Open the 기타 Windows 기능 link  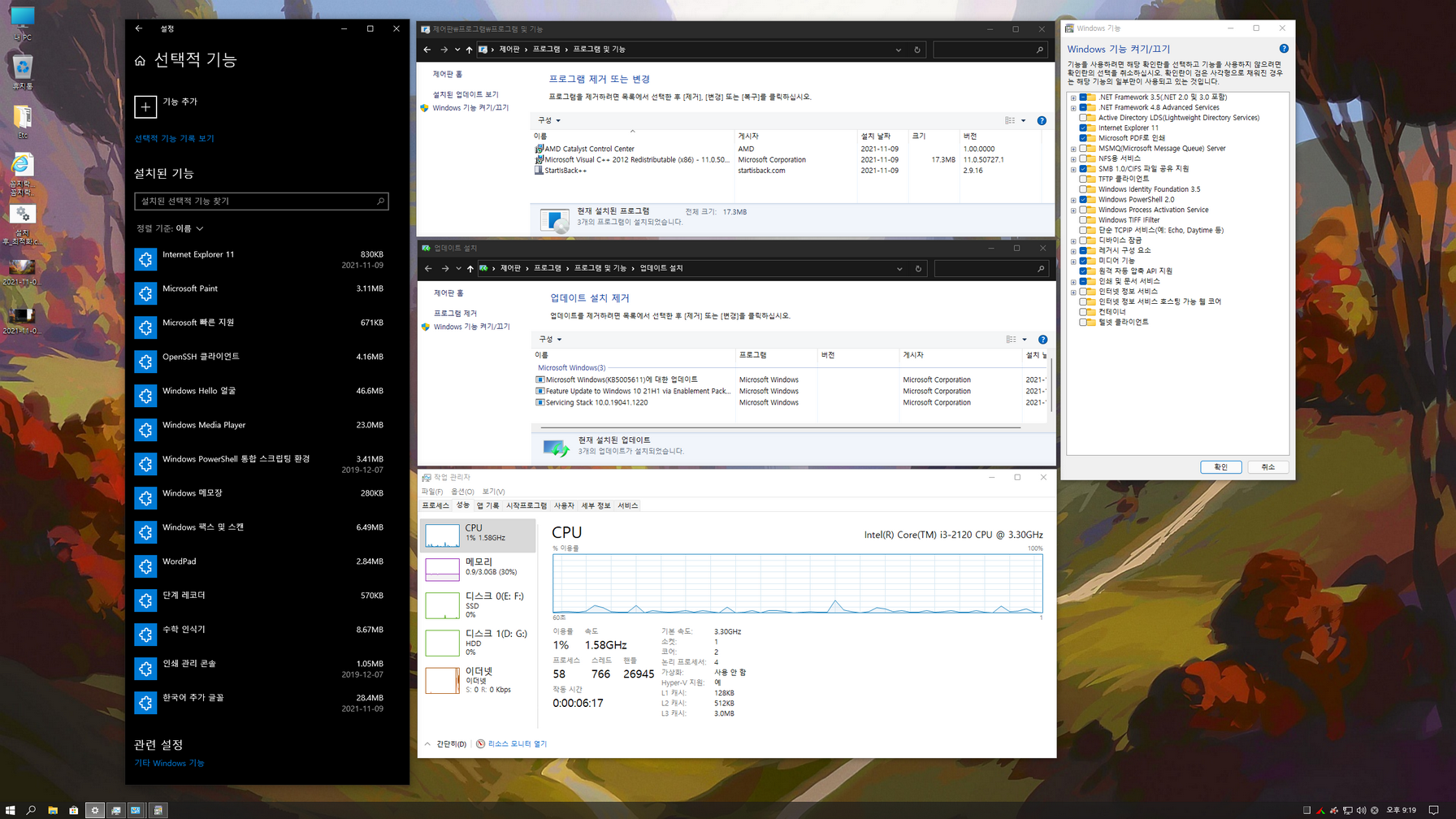click(169, 763)
